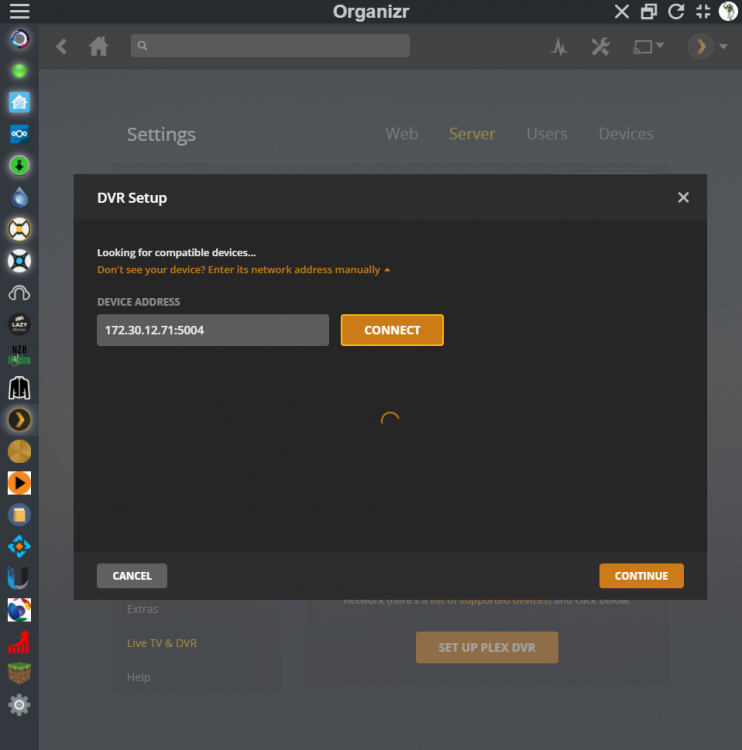Click the Organizr close tab X icon
The height and width of the screenshot is (750, 742).
(x=621, y=11)
